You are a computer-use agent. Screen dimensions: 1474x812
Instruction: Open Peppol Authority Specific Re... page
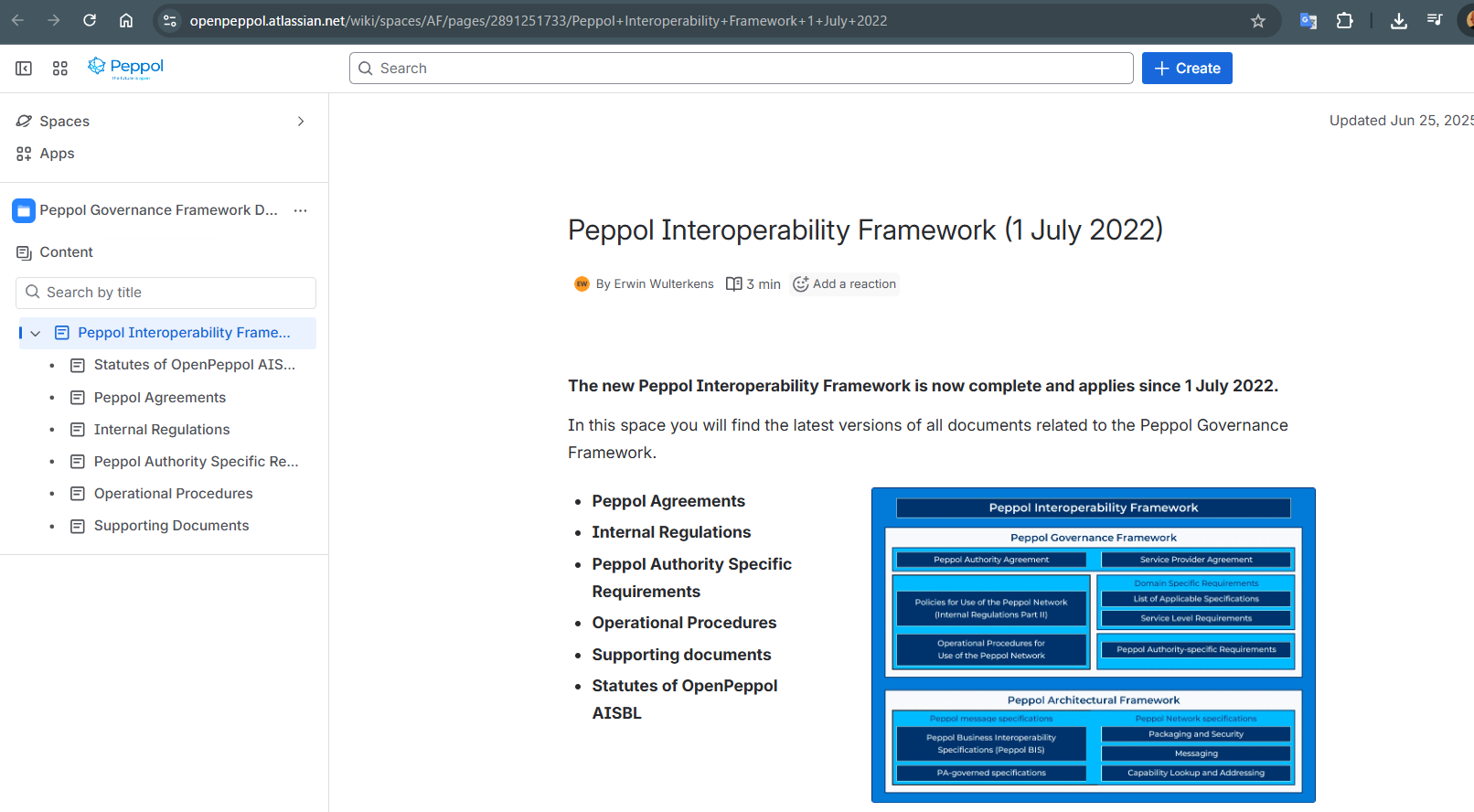197,462
